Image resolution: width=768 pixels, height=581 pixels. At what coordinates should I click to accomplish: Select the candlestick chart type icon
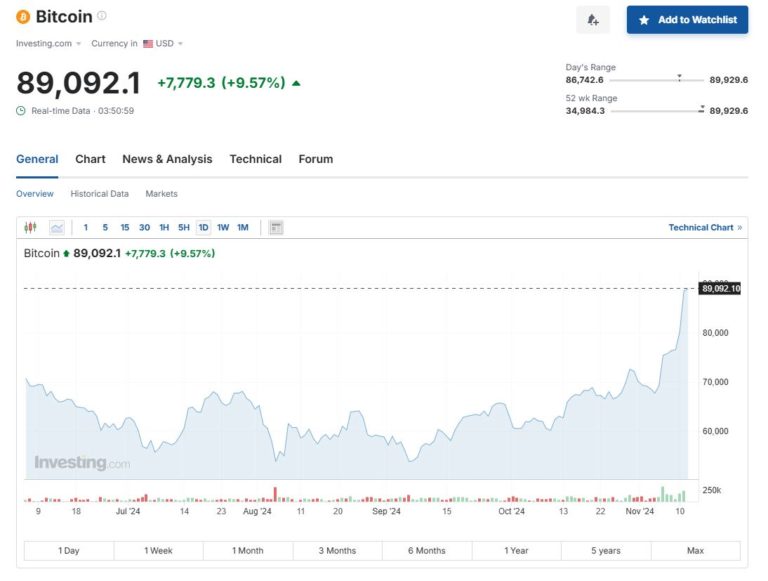click(30, 228)
